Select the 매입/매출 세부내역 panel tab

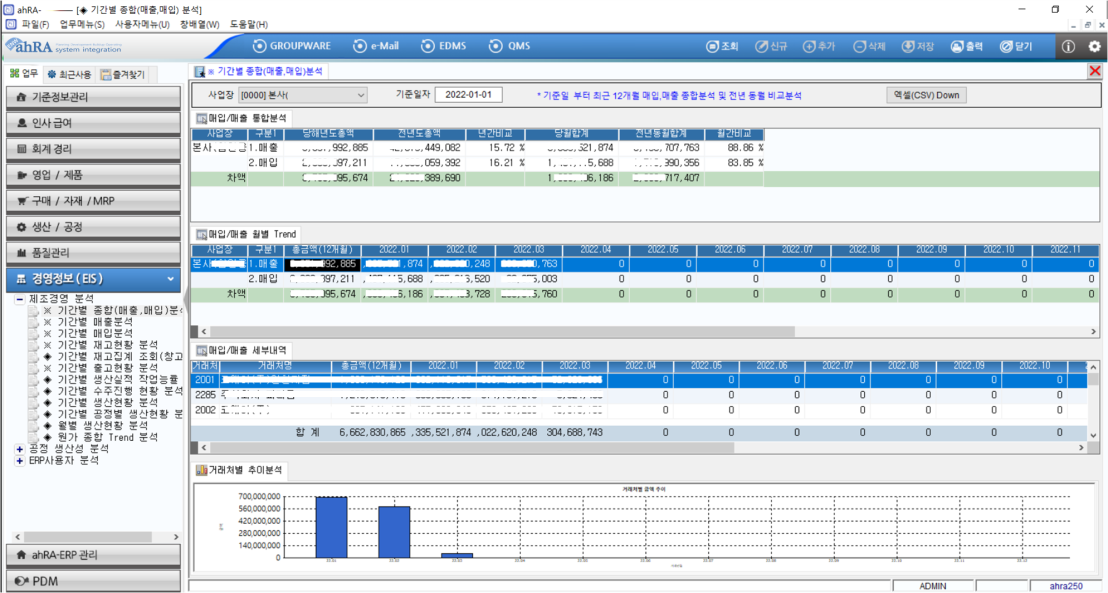coord(241,351)
